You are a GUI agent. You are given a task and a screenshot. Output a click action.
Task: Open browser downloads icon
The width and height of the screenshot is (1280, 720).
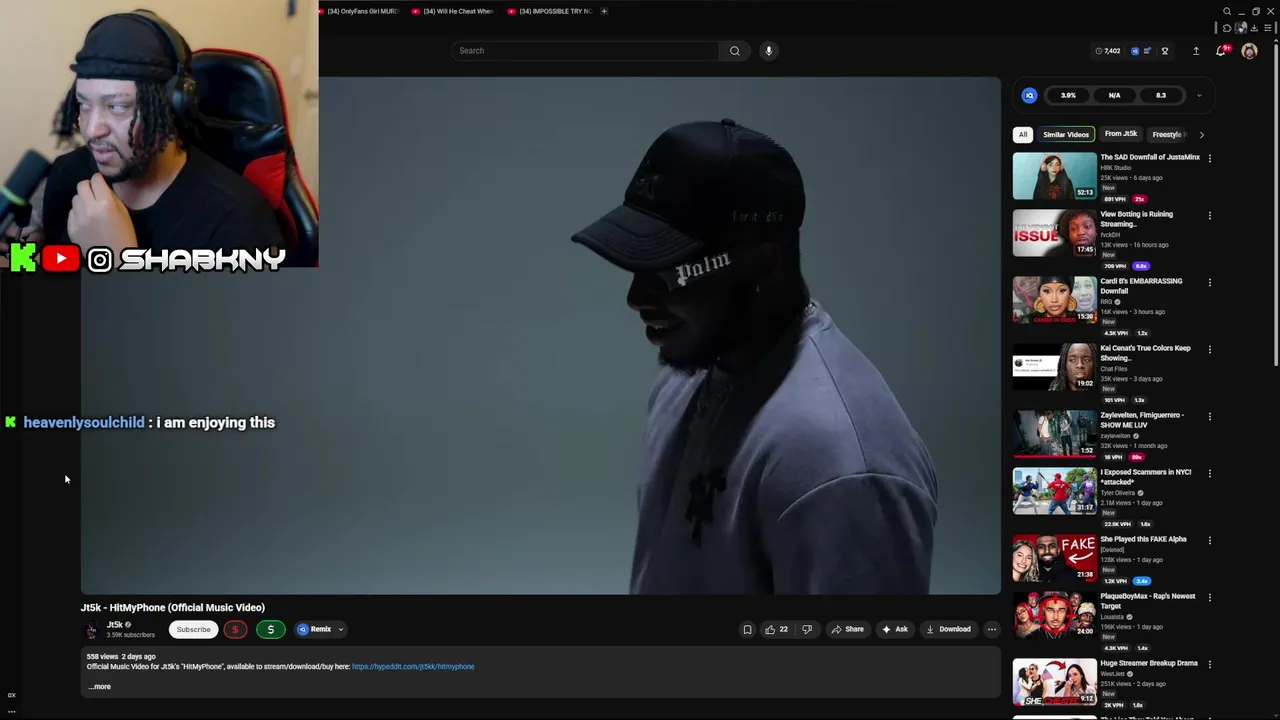tap(1254, 28)
